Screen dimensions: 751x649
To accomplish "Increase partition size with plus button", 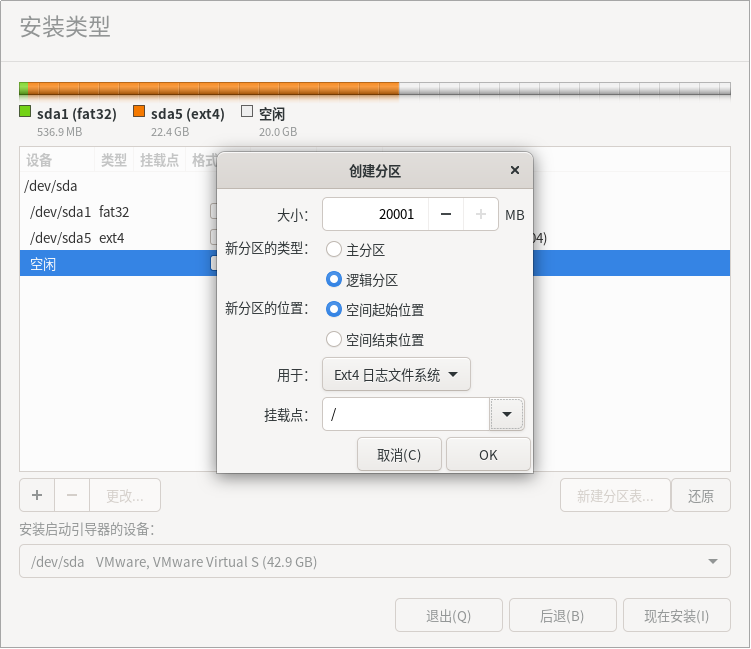I will pos(480,214).
